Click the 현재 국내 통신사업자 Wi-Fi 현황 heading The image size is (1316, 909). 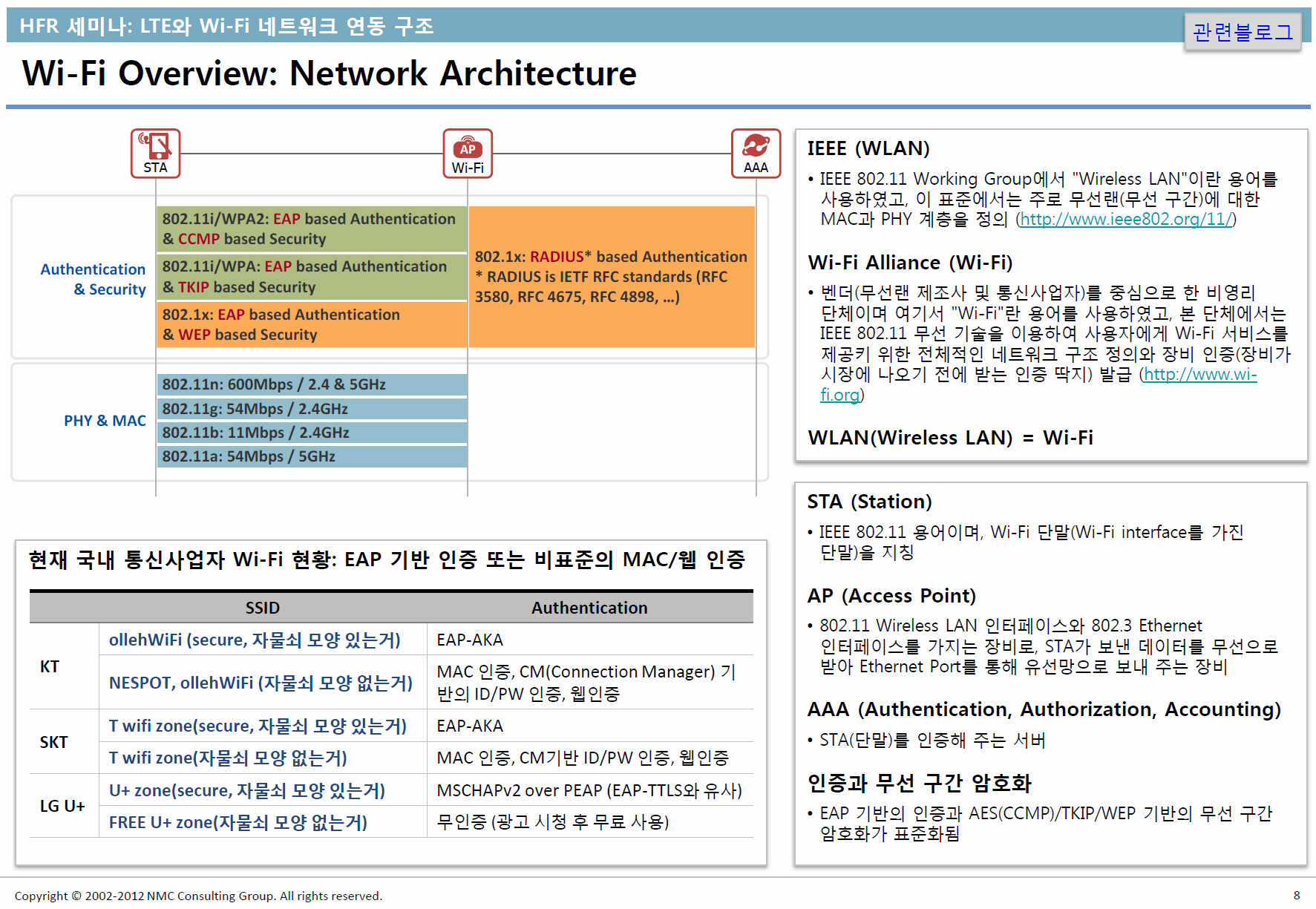pyautogui.click(x=387, y=559)
